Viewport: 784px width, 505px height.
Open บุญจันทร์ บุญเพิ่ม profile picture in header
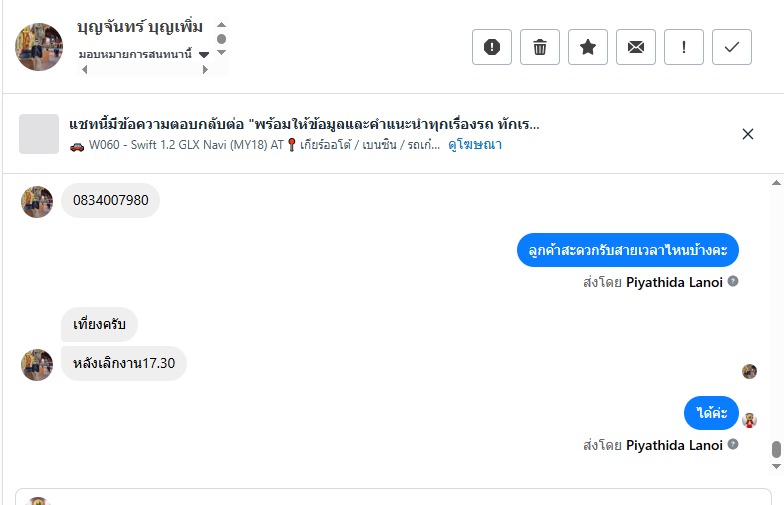point(39,47)
